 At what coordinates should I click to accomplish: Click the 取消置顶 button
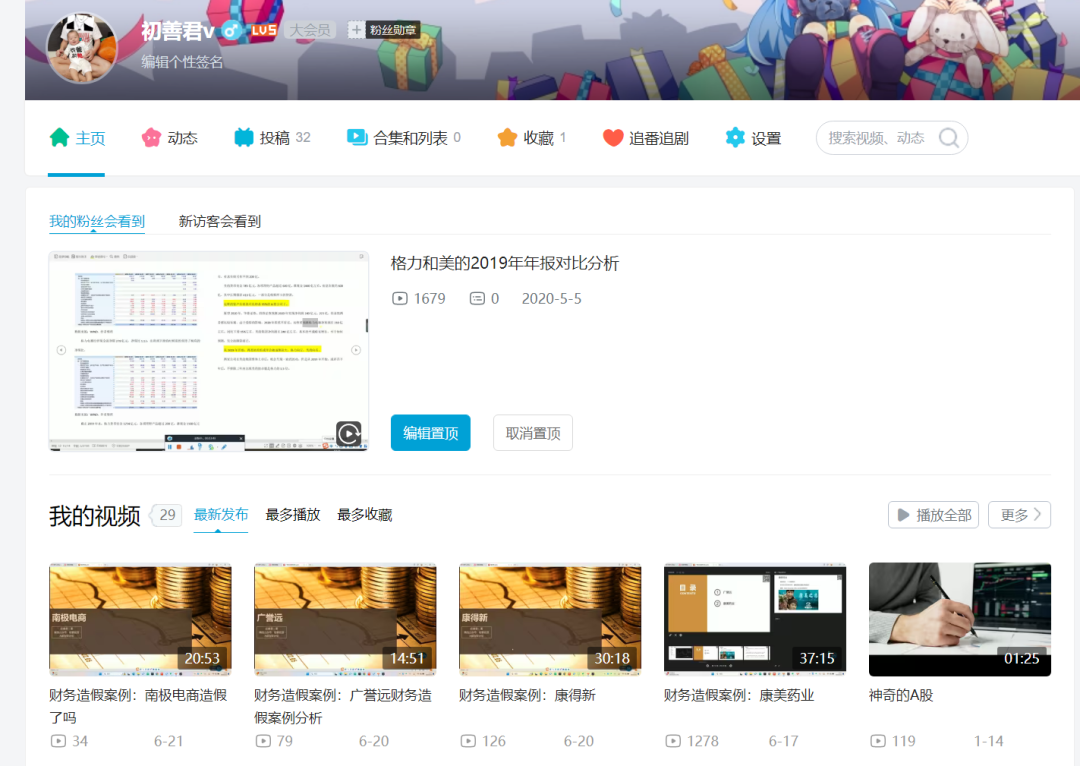532,433
